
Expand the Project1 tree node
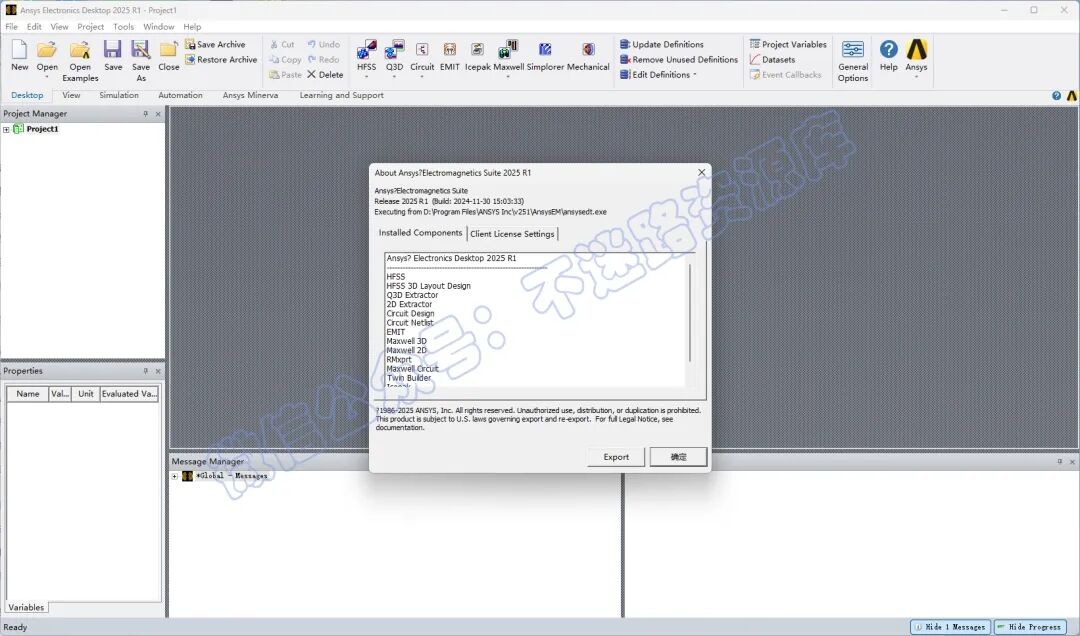pyautogui.click(x=6, y=130)
